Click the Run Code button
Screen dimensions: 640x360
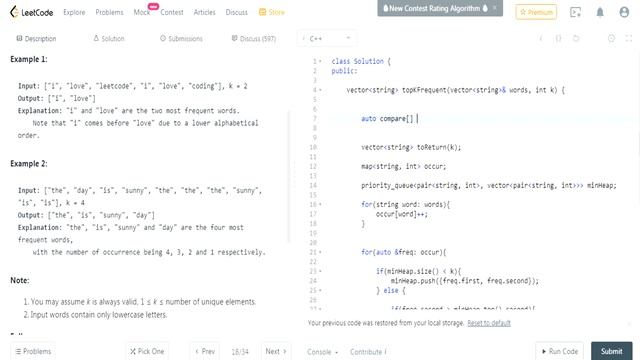(x=560, y=351)
